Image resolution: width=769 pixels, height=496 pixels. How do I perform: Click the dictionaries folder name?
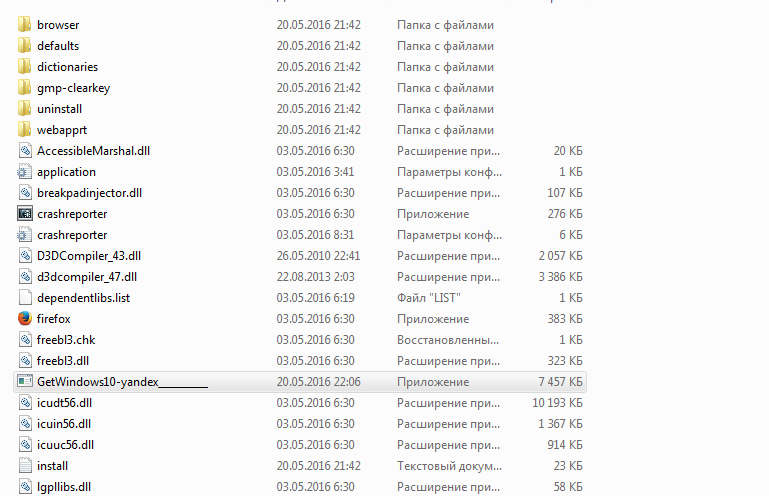coord(67,67)
